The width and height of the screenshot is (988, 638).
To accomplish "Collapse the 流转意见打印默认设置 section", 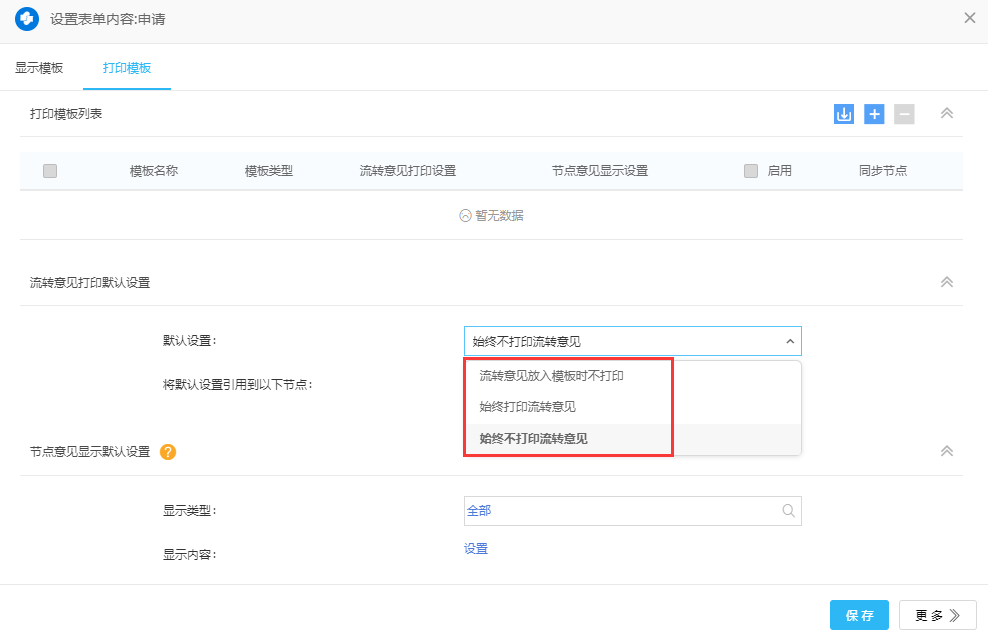I will (946, 282).
